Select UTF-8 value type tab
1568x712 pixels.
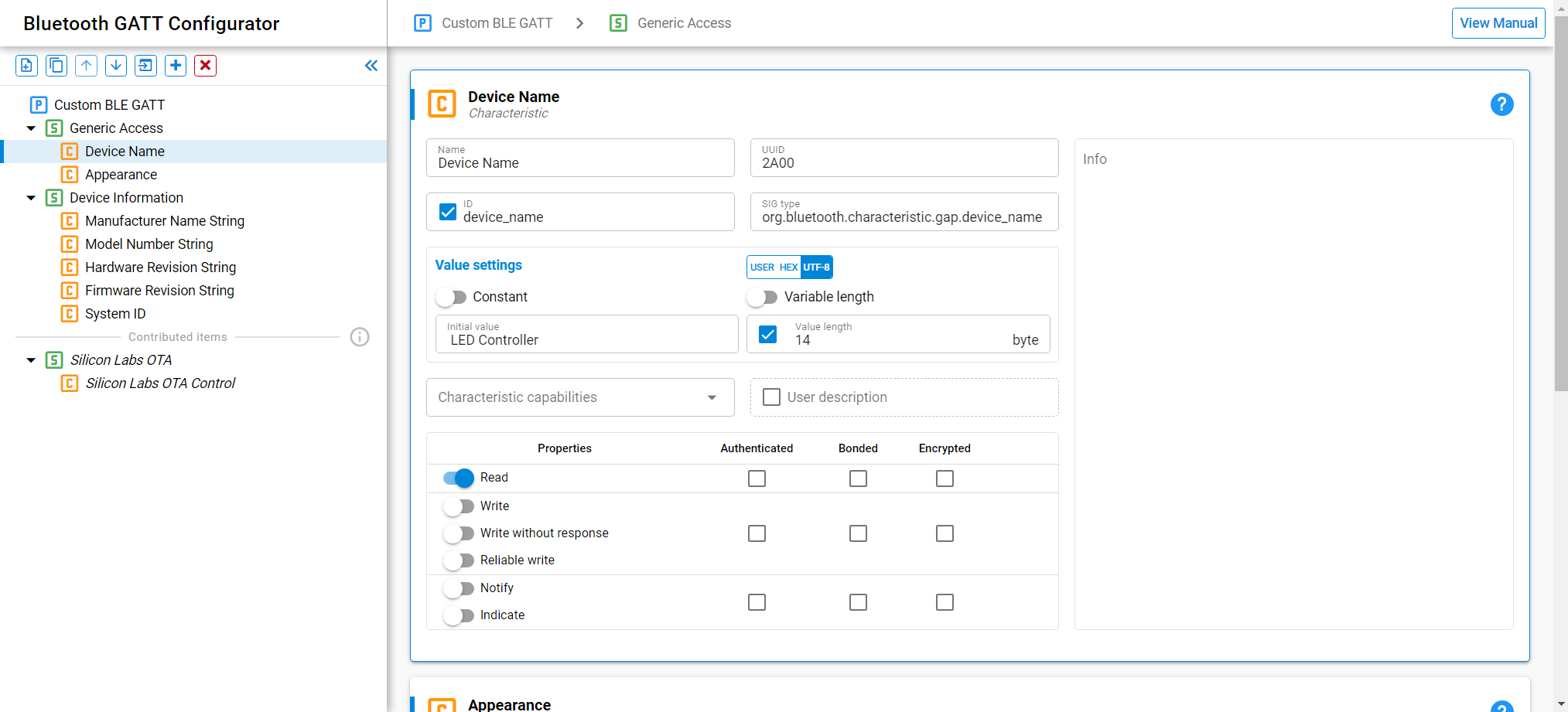click(x=816, y=267)
